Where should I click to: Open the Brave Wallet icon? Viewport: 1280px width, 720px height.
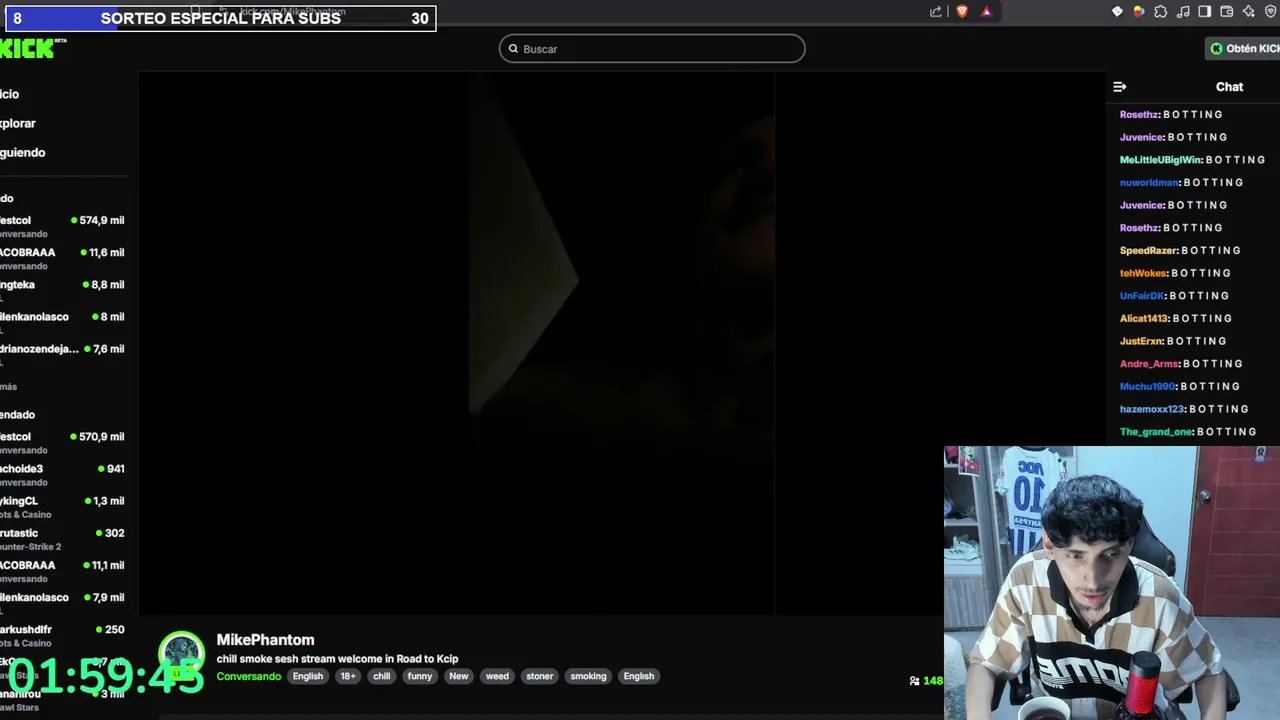click(x=1227, y=12)
